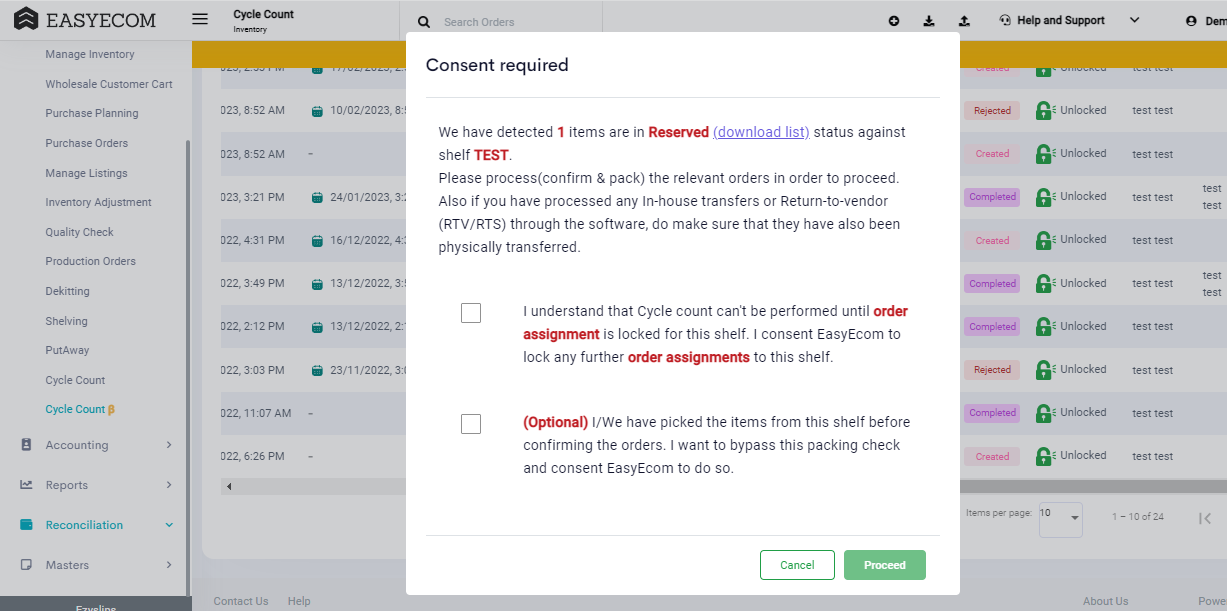The height and width of the screenshot is (611, 1227).
Task: Click the download arrow icon in header
Action: (x=929, y=21)
